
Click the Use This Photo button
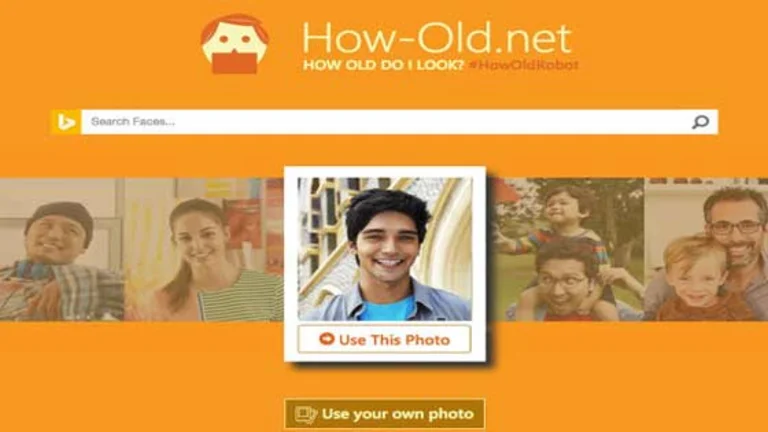tap(384, 339)
